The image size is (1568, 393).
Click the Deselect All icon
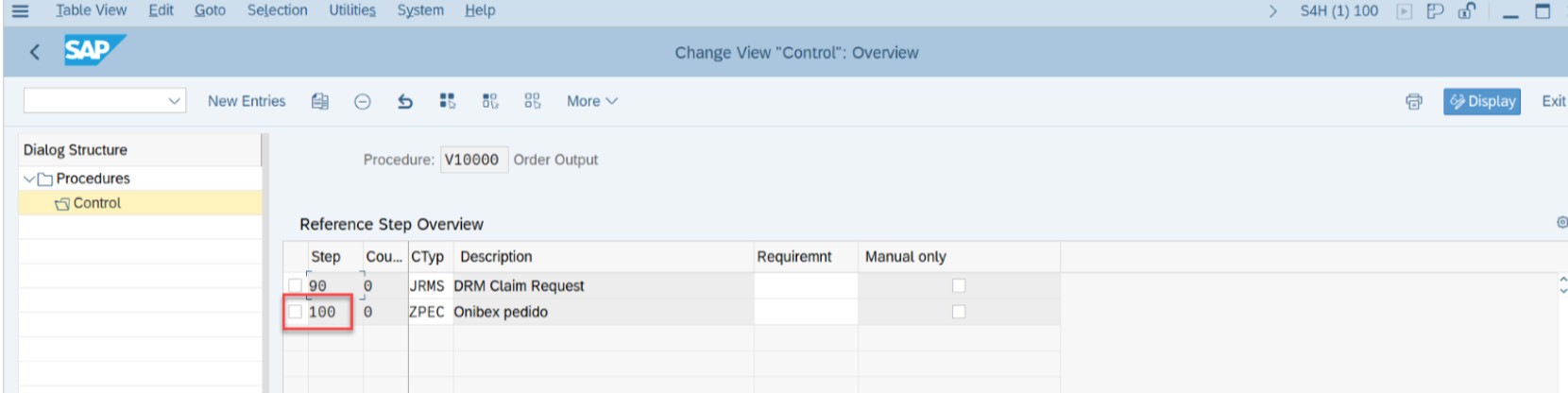pyautogui.click(x=533, y=101)
